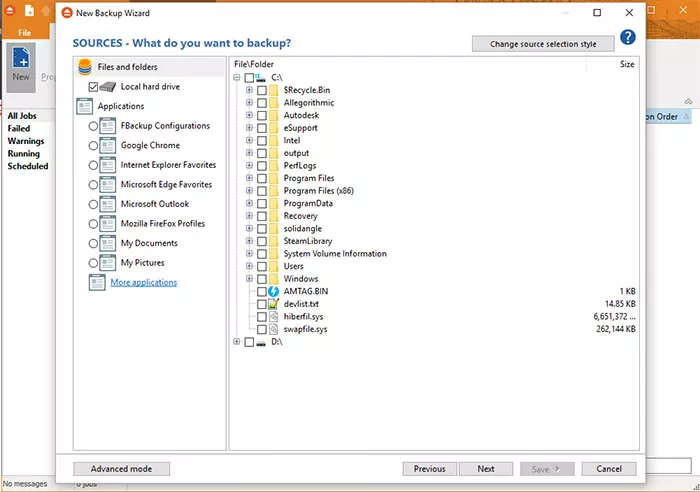Click the New Backup Wizard title icon
Image resolution: width=700 pixels, height=492 pixels.
click(67, 13)
